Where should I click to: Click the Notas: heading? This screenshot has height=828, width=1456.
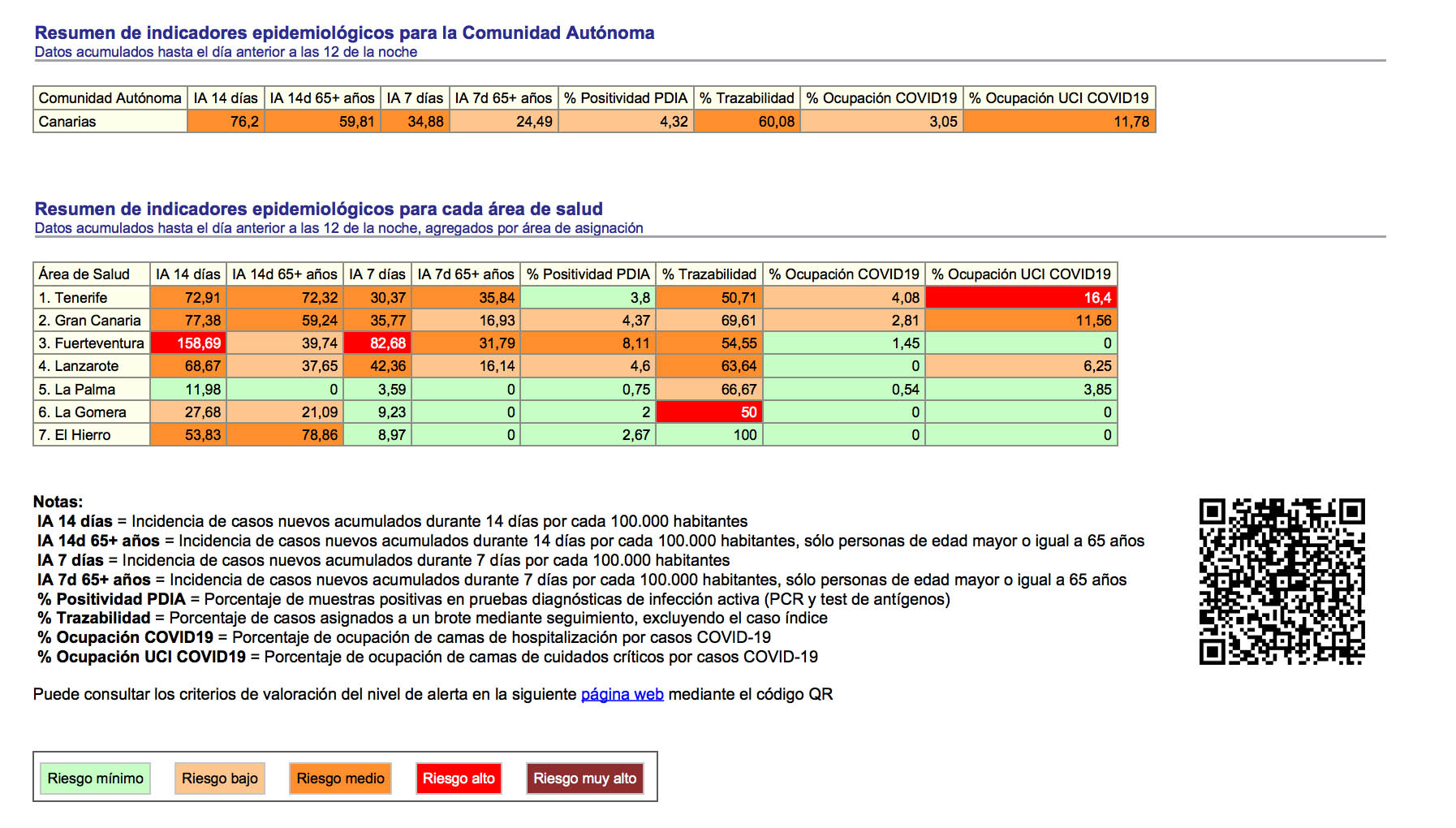[x=58, y=502]
